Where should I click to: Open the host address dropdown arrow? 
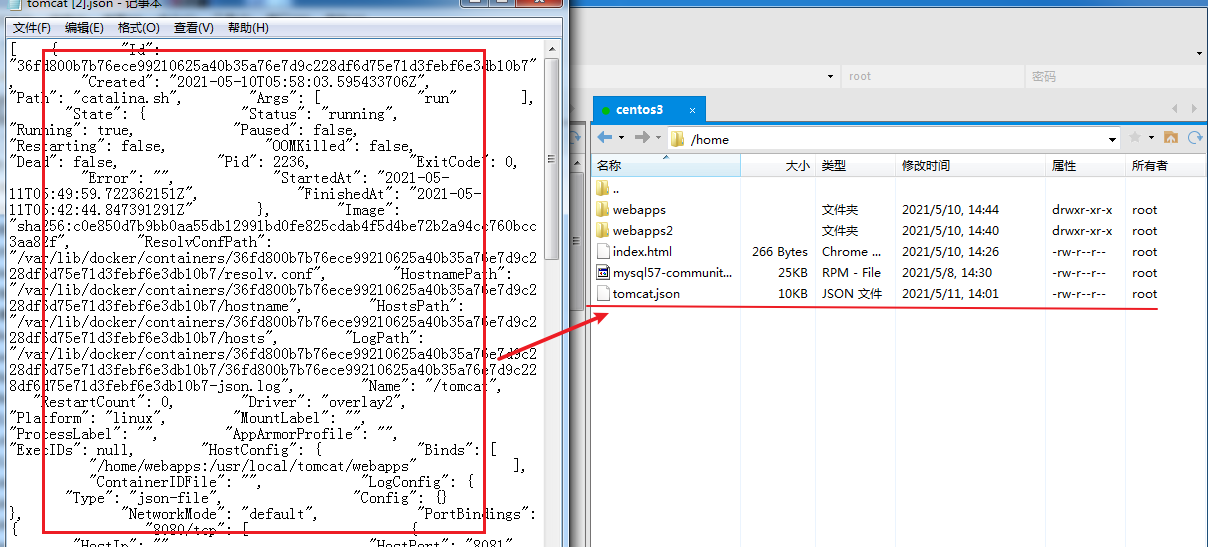(x=832, y=76)
